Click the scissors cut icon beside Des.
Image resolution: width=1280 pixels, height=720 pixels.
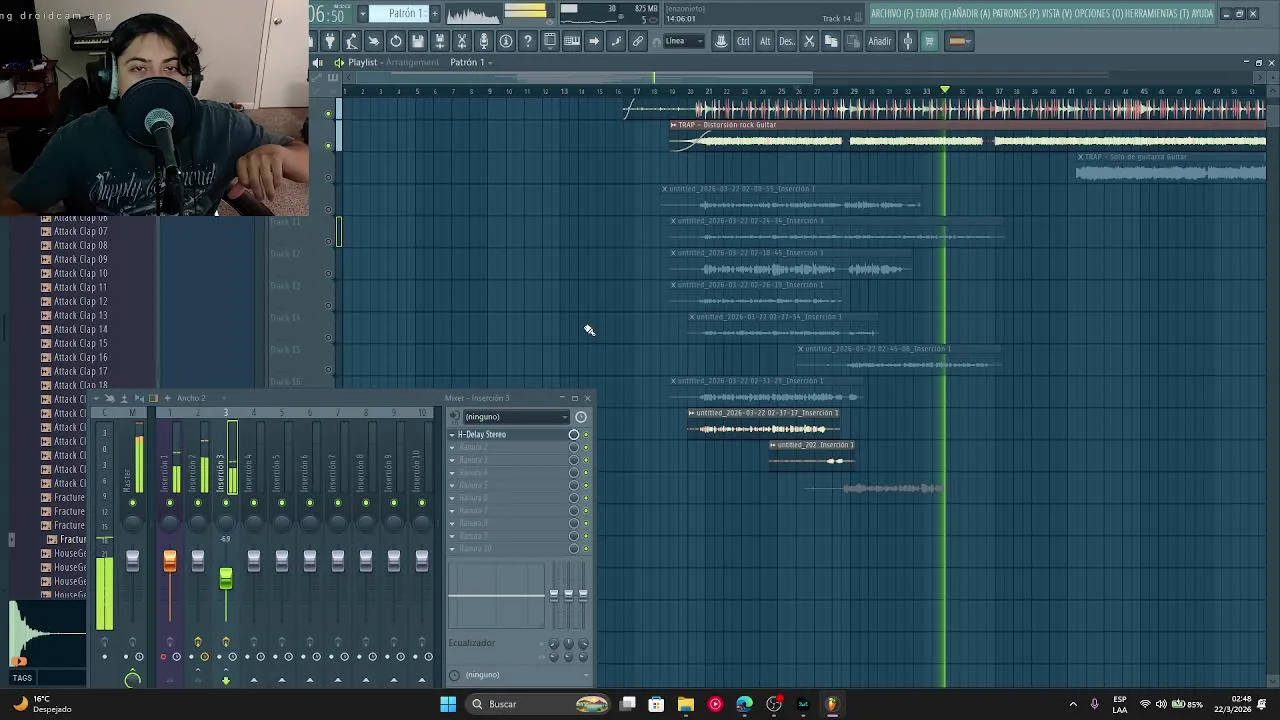click(x=809, y=41)
